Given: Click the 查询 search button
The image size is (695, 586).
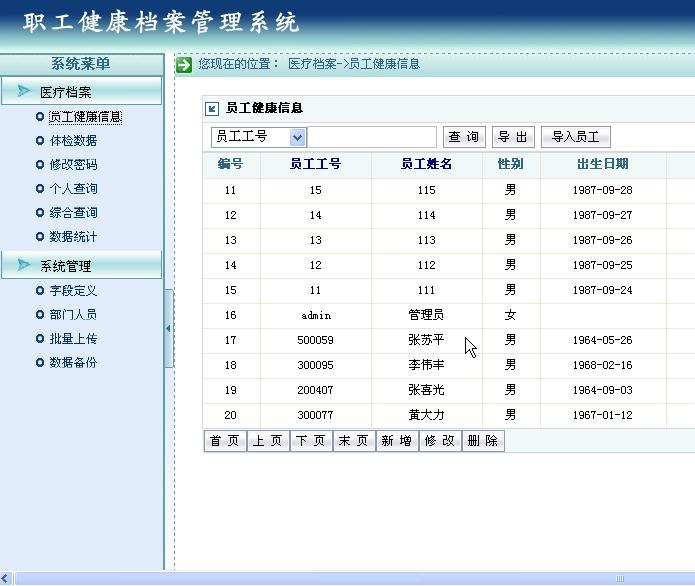Looking at the screenshot, I should point(463,137).
